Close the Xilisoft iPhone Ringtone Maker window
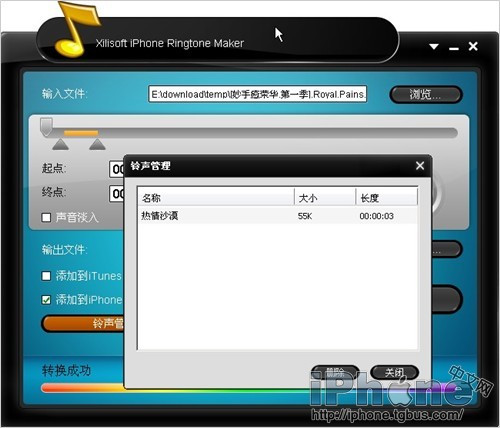500x428 pixels. point(473,46)
